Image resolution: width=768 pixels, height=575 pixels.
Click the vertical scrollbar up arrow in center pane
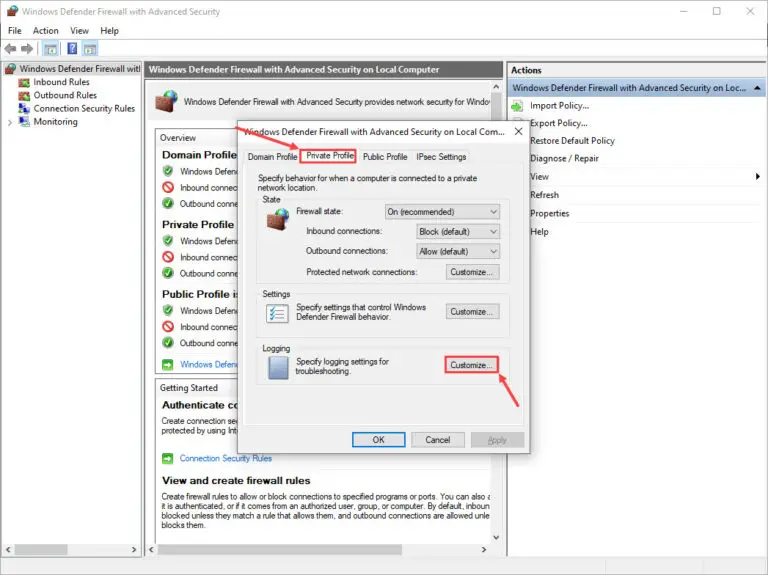point(496,87)
